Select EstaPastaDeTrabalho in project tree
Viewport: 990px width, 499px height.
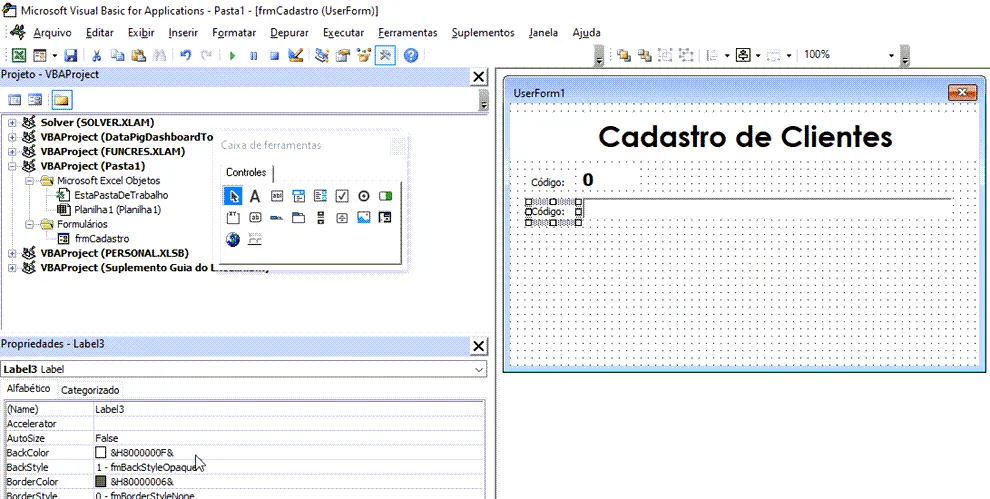[121, 195]
